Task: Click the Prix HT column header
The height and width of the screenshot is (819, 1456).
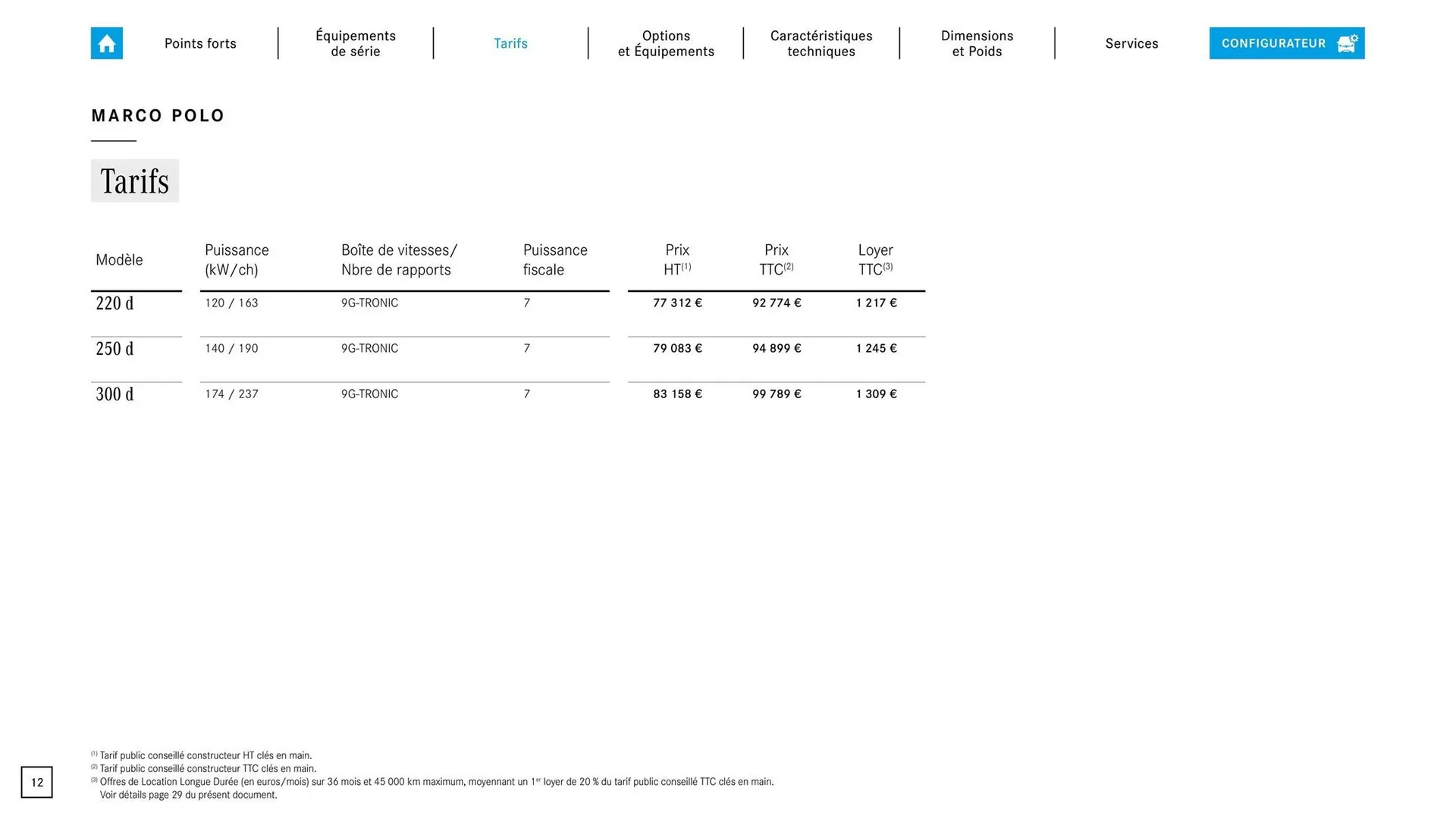Action: [x=677, y=259]
